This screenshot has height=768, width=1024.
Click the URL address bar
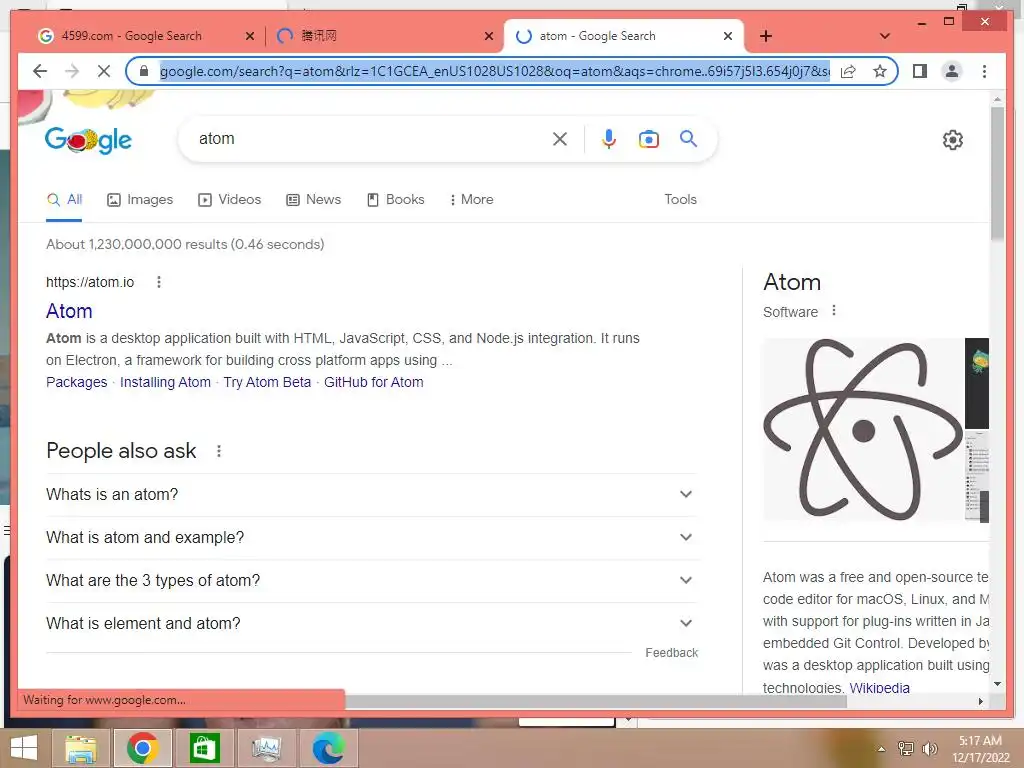coord(495,71)
